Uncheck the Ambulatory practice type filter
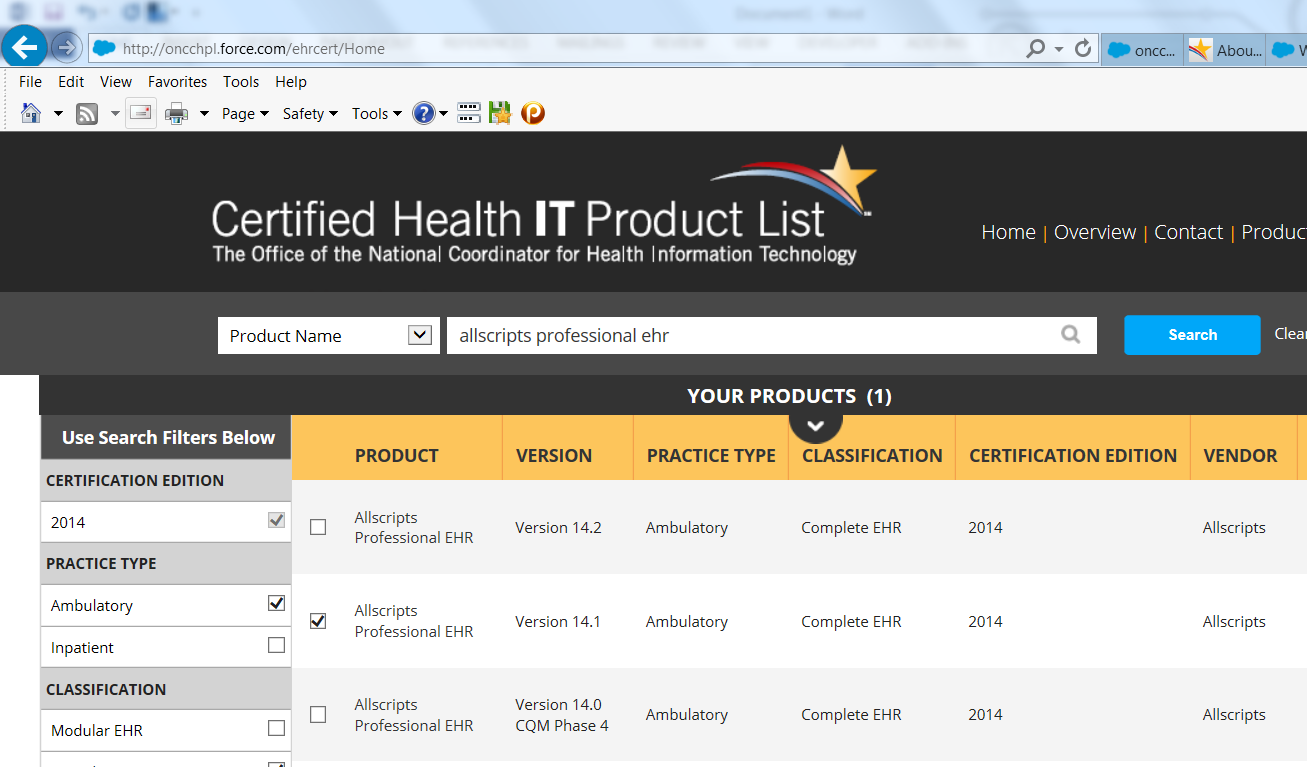The width and height of the screenshot is (1307, 767). tap(277, 603)
